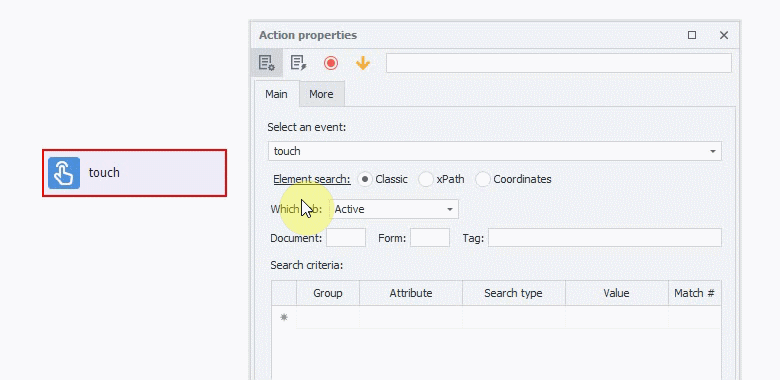Open the Active tab selection dropdown
The height and width of the screenshot is (380, 780).
(395, 209)
